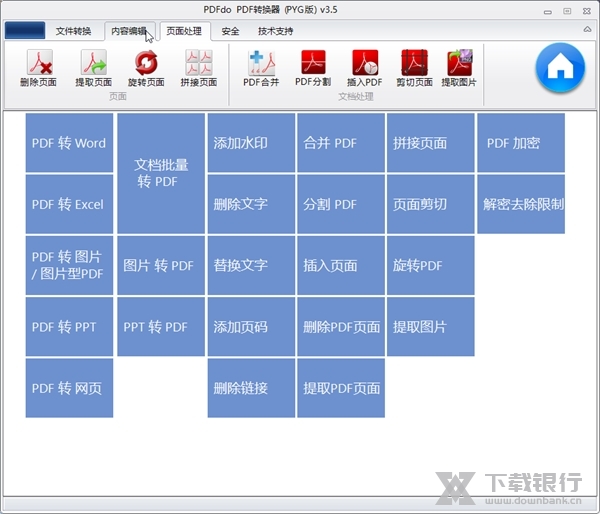This screenshot has width=600, height=514.
Task: Click the 提取图片 tile in the grid
Action: (431, 326)
